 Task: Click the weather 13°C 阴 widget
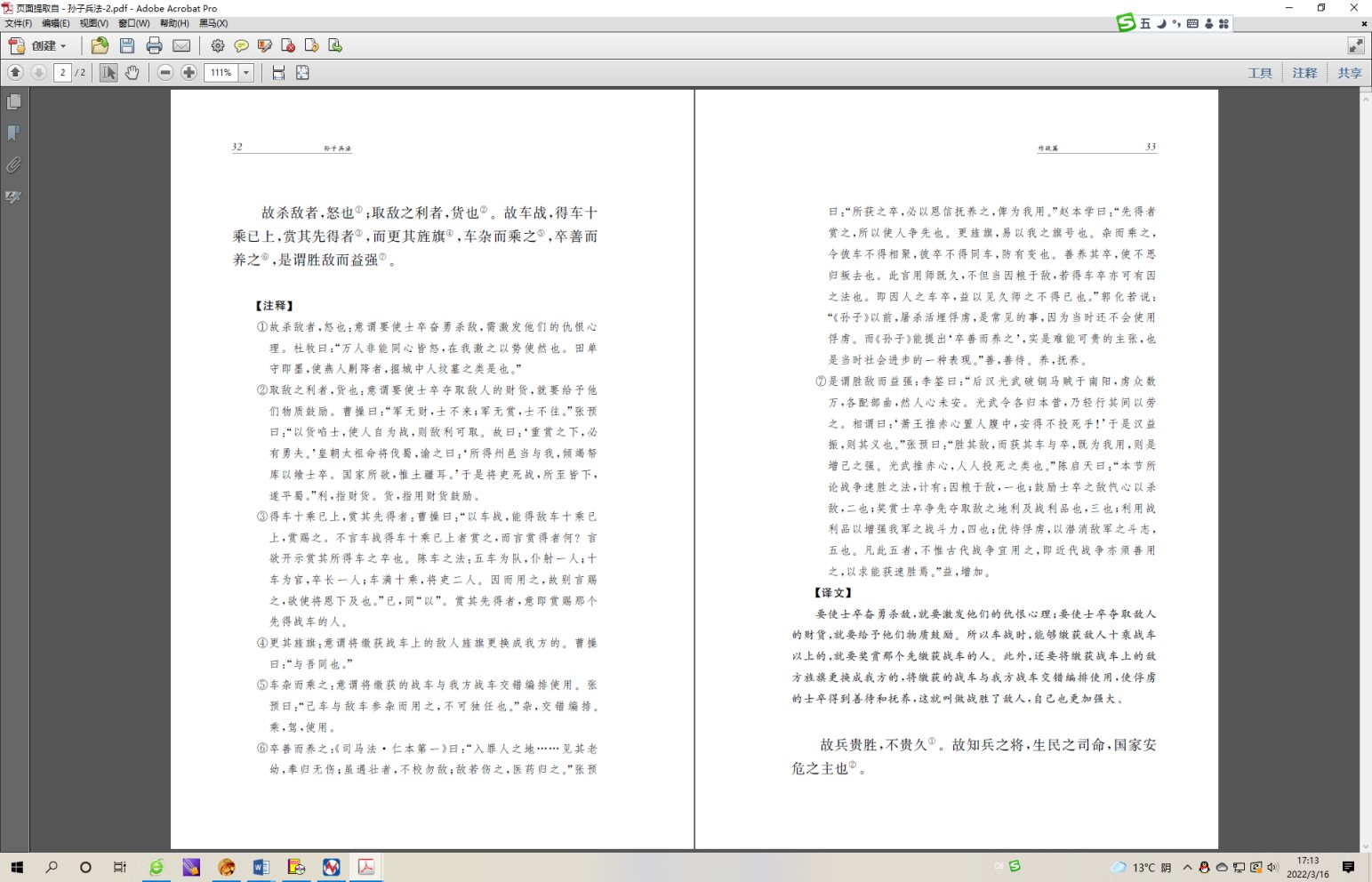point(1141,867)
